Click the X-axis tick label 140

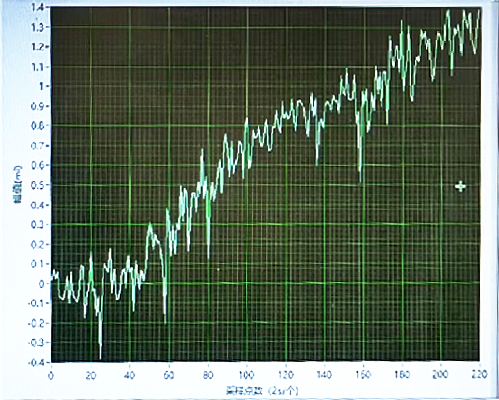[324, 375]
